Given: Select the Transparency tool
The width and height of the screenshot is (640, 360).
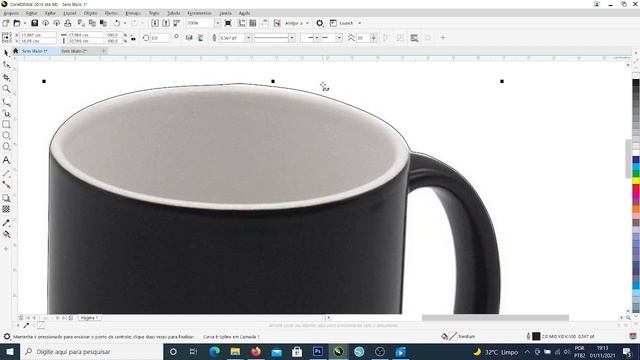Looking at the screenshot, I should click(x=6, y=209).
